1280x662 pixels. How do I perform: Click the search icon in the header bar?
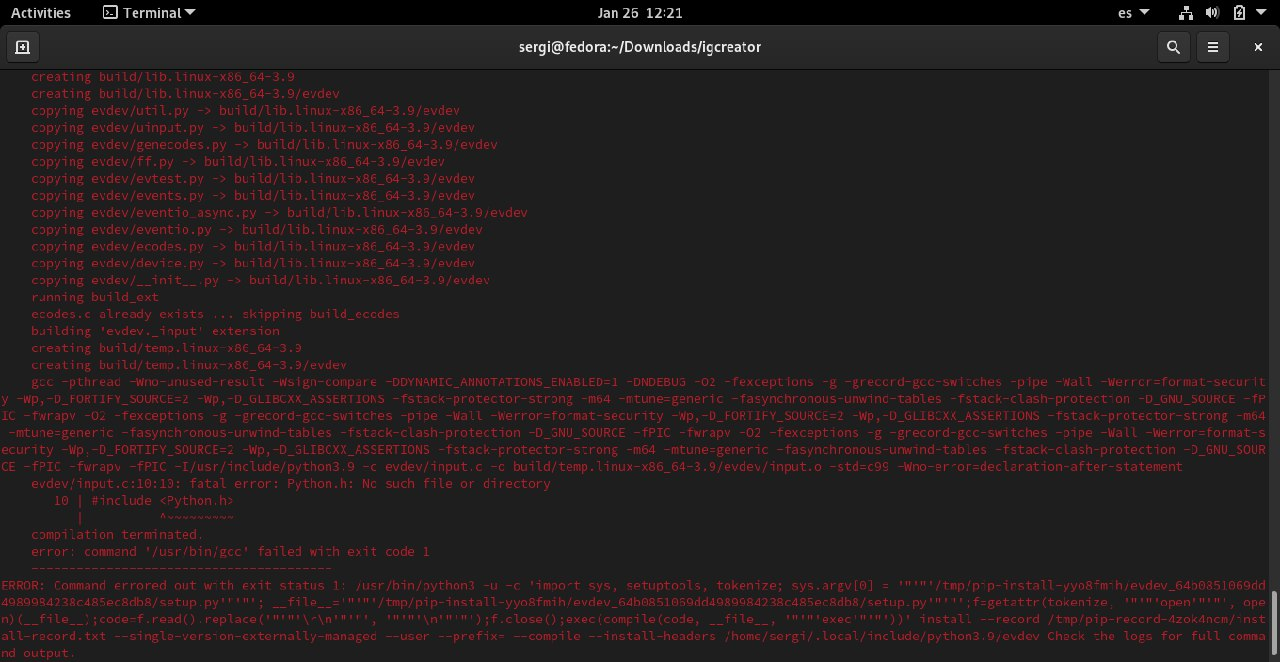[1174, 46]
